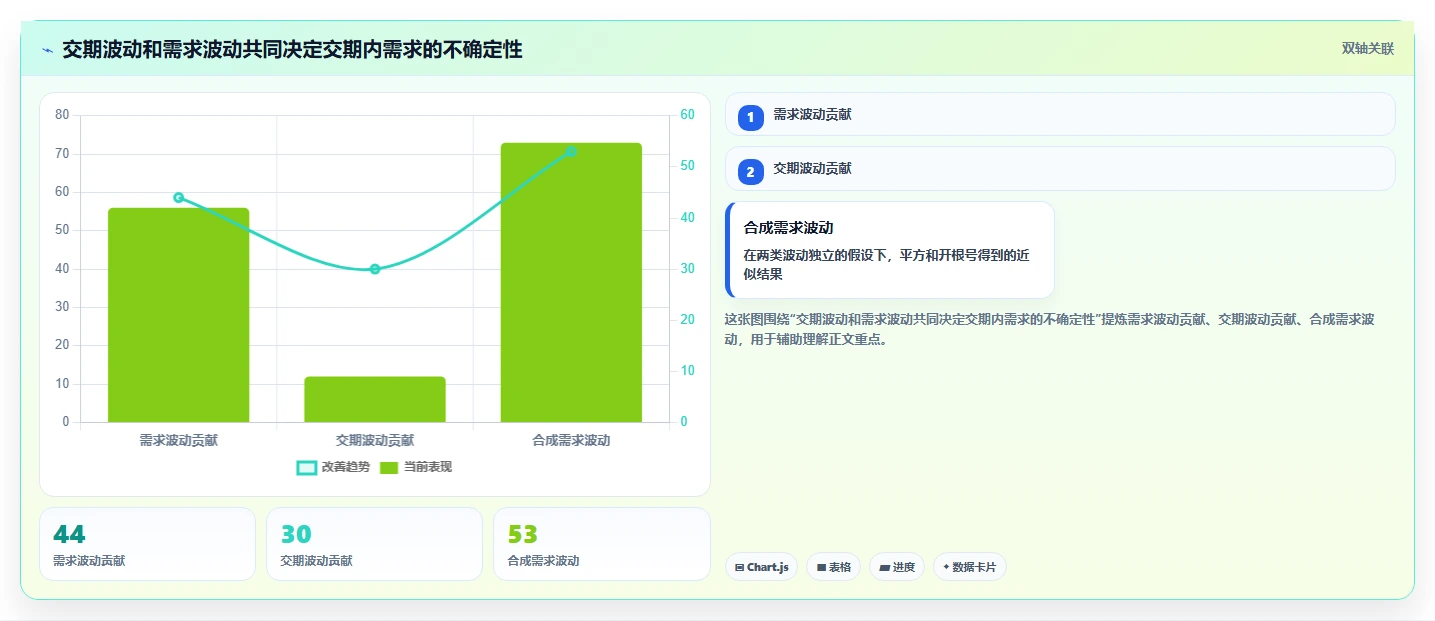
Task: Select the stat card showing 30
Action: [x=374, y=544]
